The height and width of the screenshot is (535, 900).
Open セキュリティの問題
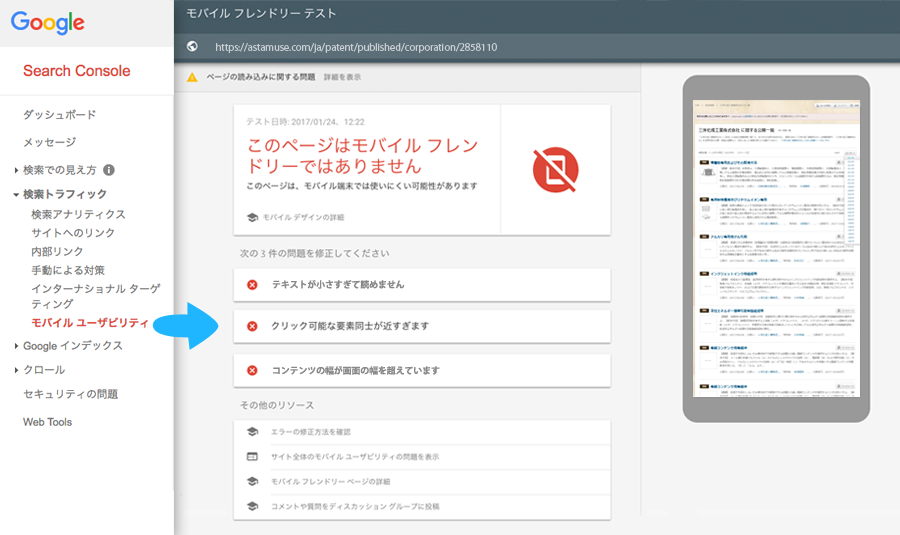pyautogui.click(x=71, y=394)
